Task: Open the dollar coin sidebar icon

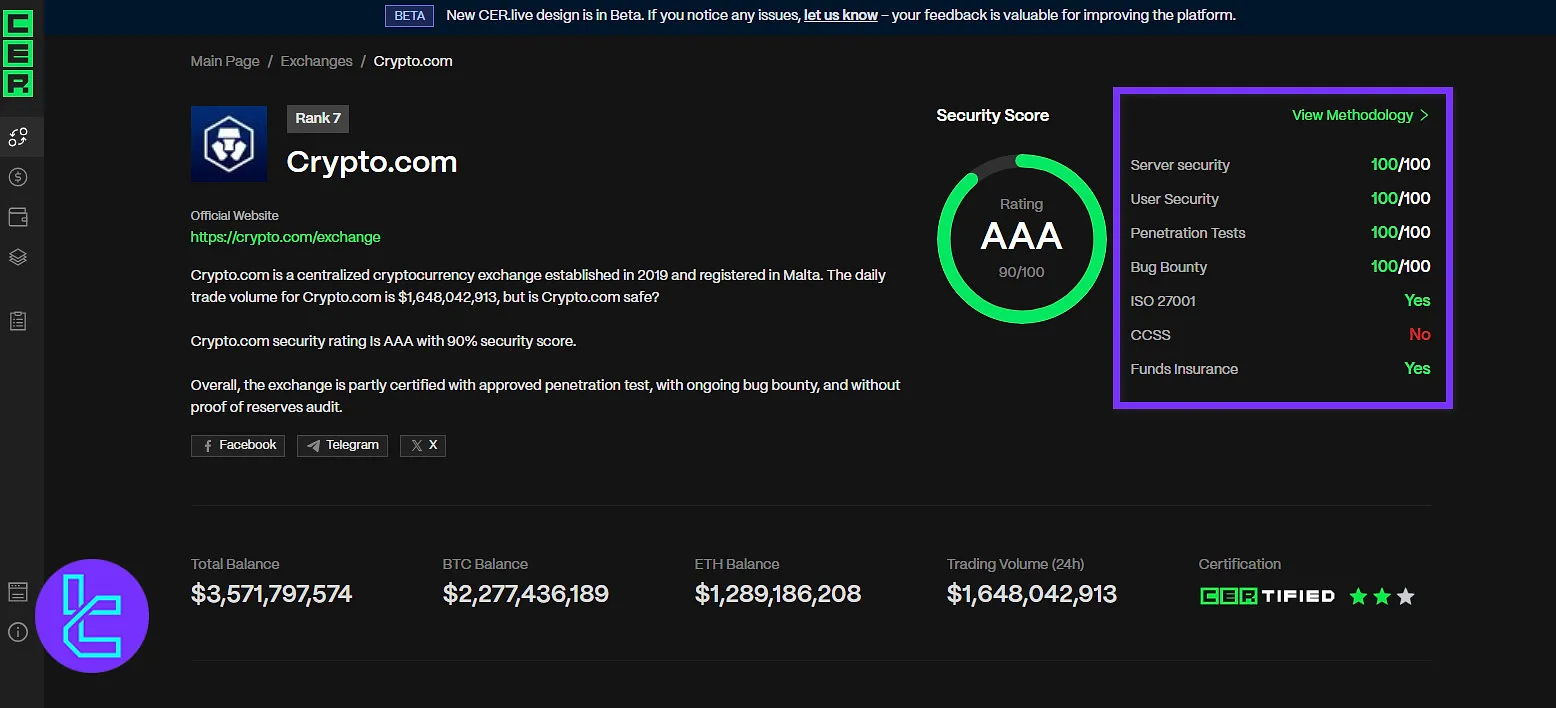Action: pyautogui.click(x=18, y=177)
